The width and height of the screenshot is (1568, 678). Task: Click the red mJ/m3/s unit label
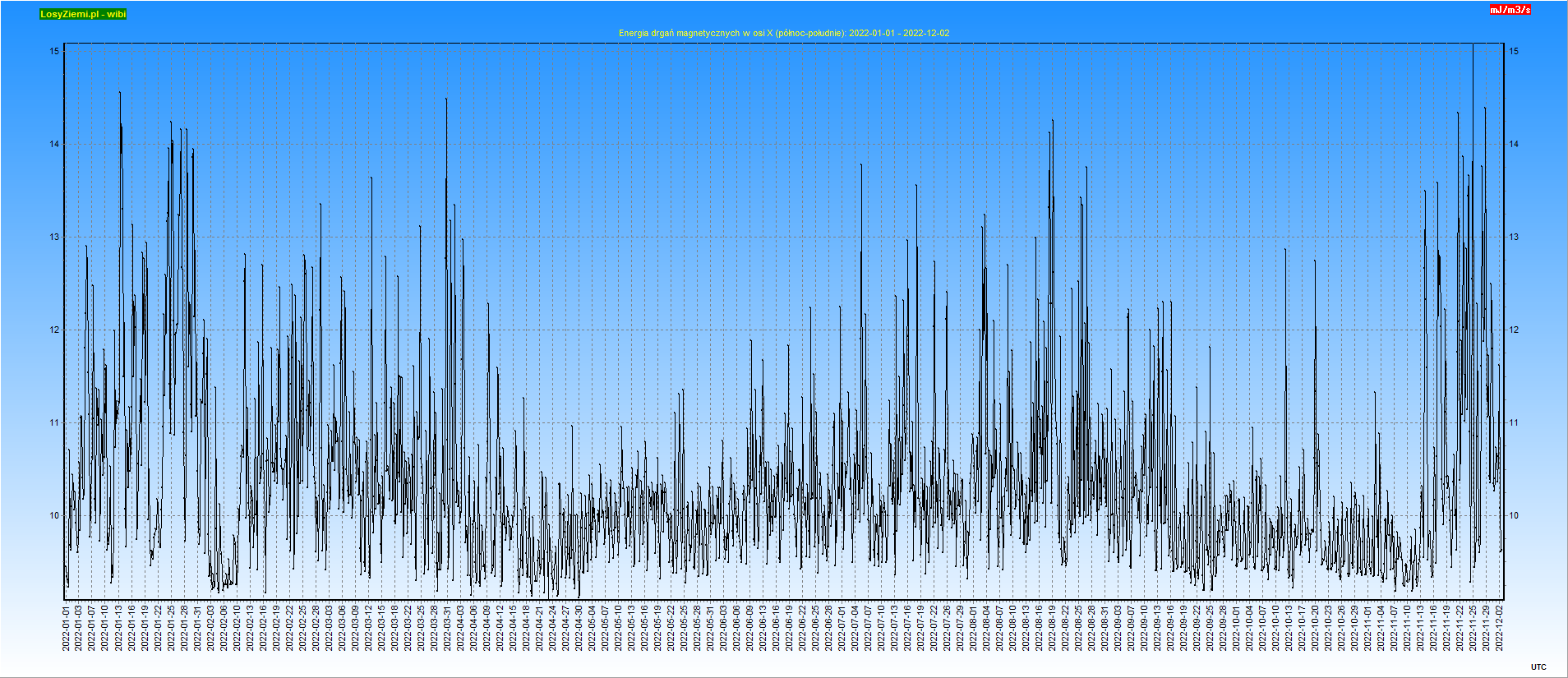(x=1510, y=10)
